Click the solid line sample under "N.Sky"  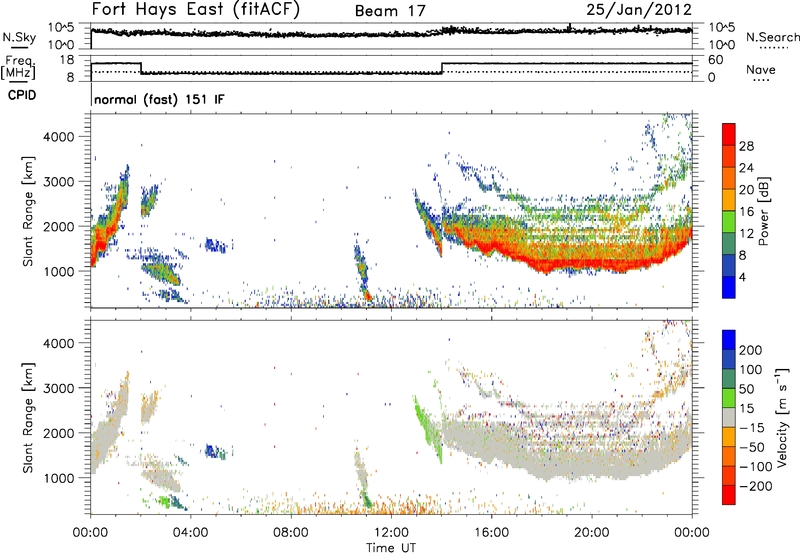pos(19,47)
